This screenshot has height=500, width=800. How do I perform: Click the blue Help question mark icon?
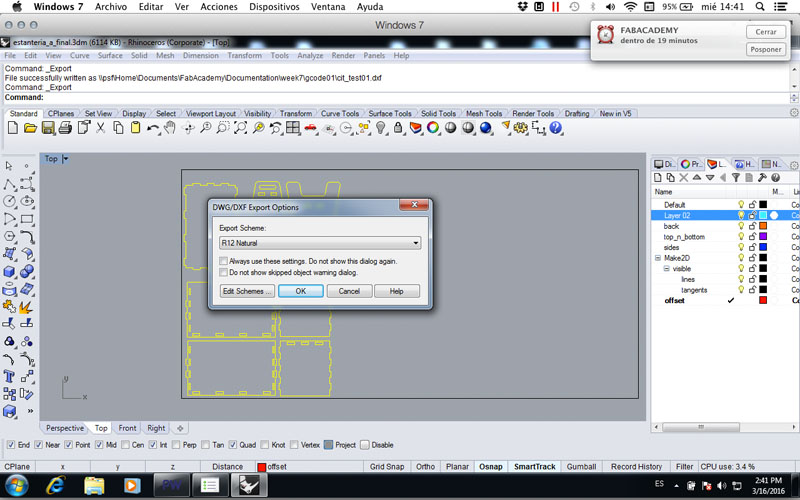coord(556,128)
